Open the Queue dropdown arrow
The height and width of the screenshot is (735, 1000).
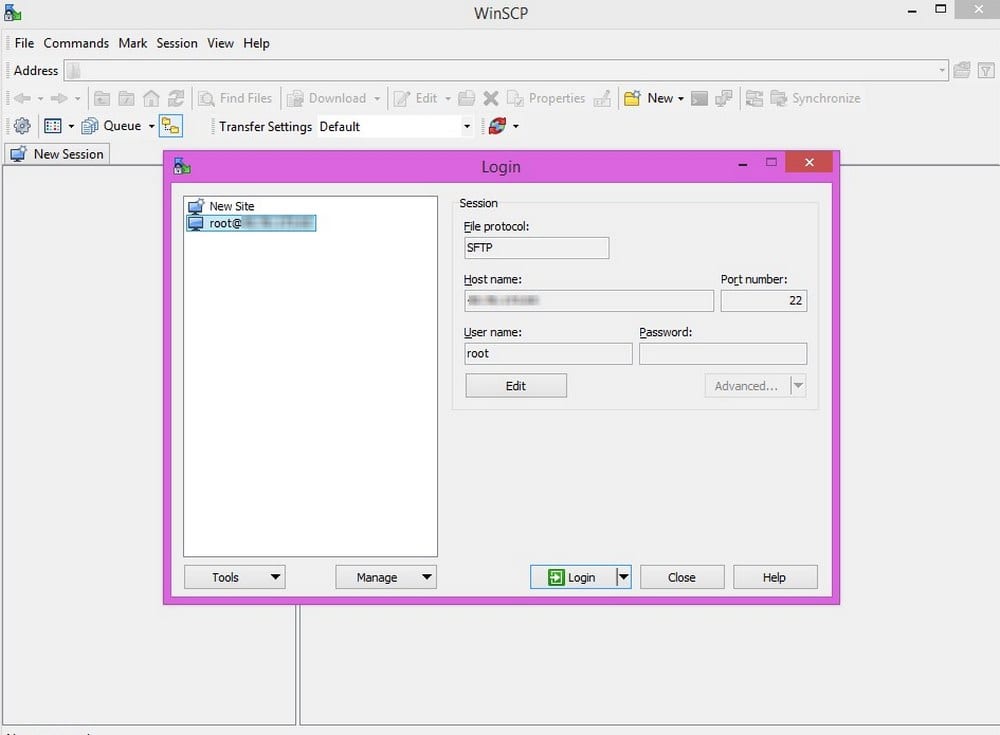(x=151, y=126)
